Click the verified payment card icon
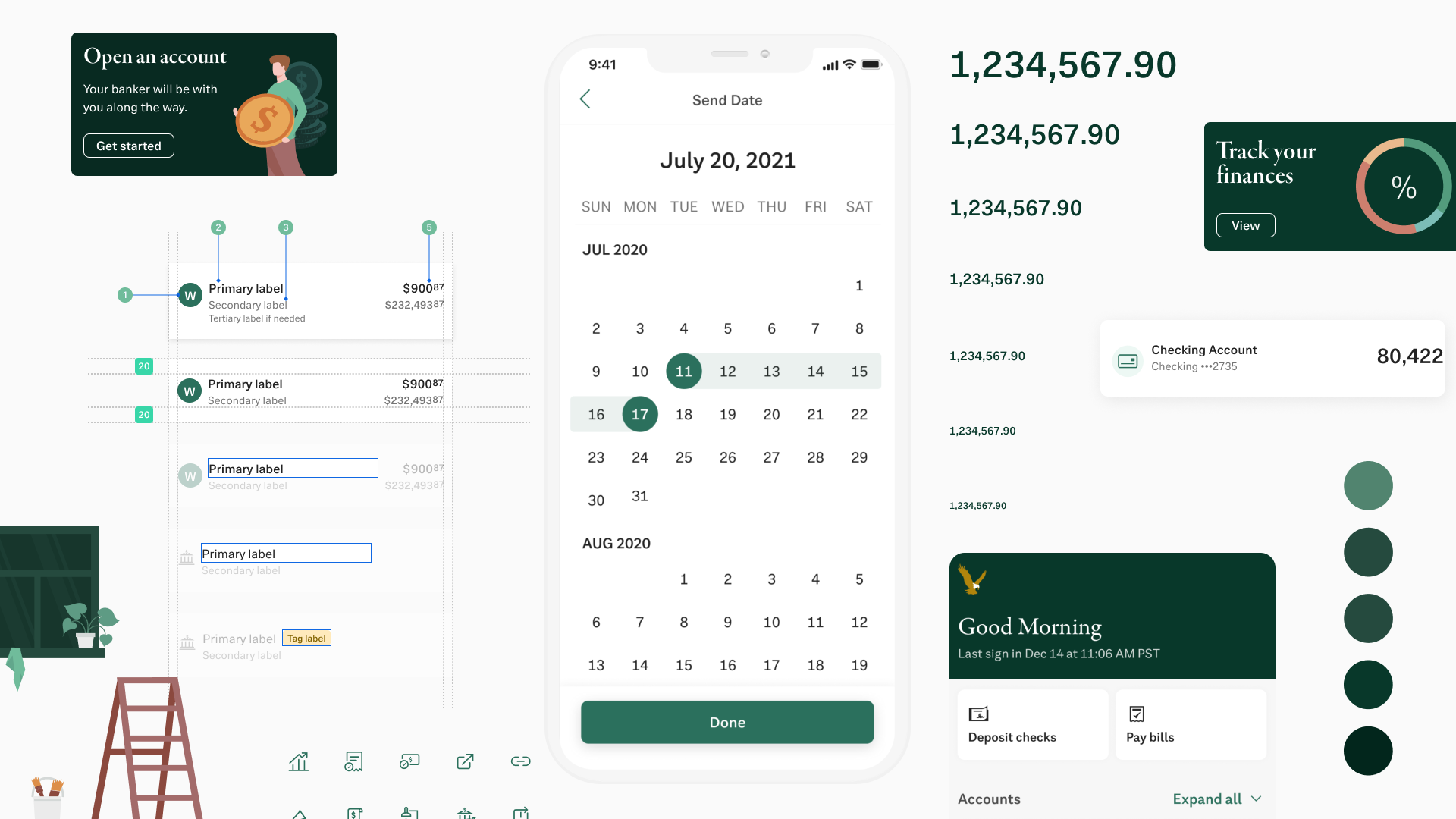 tap(409, 761)
